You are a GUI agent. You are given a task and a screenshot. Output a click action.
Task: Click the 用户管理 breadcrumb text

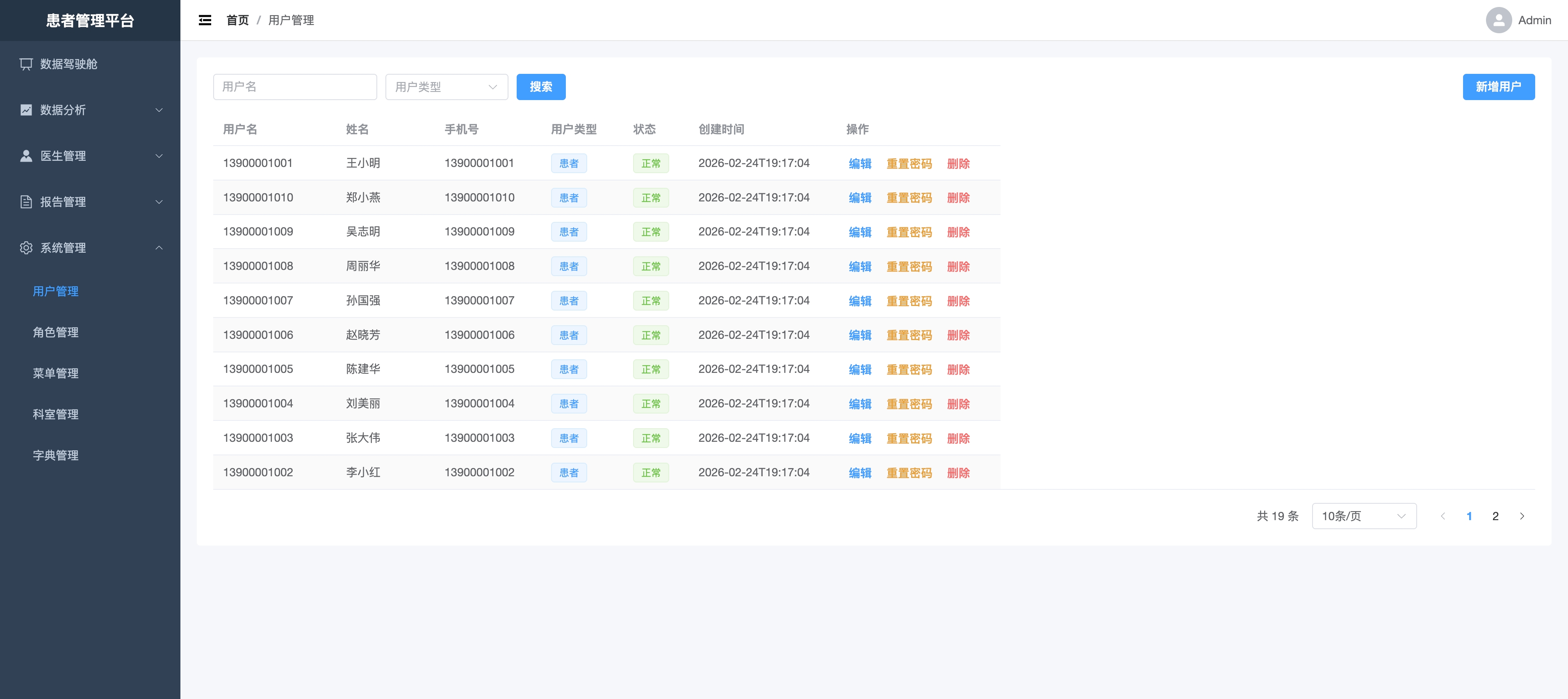291,20
